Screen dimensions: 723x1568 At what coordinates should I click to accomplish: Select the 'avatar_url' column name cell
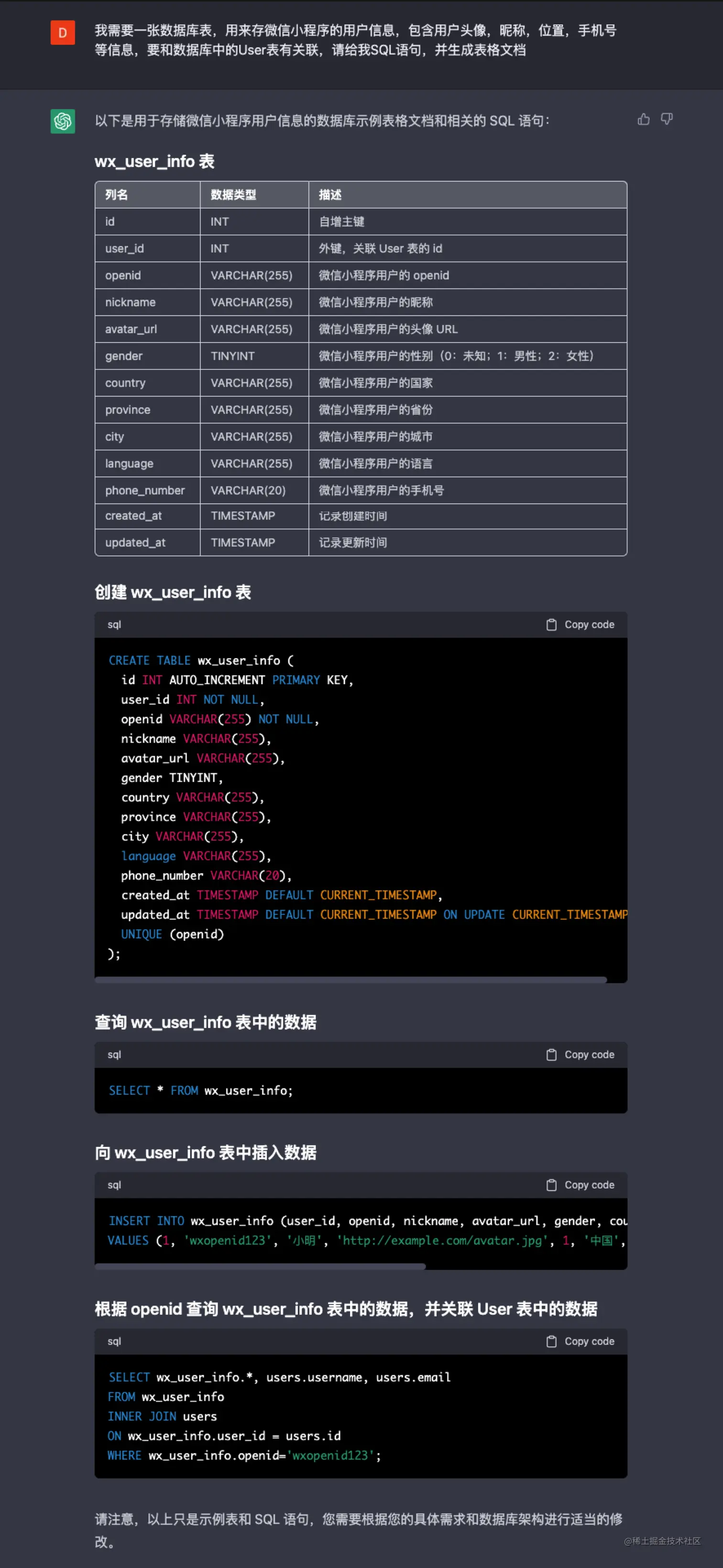pyautogui.click(x=147, y=329)
